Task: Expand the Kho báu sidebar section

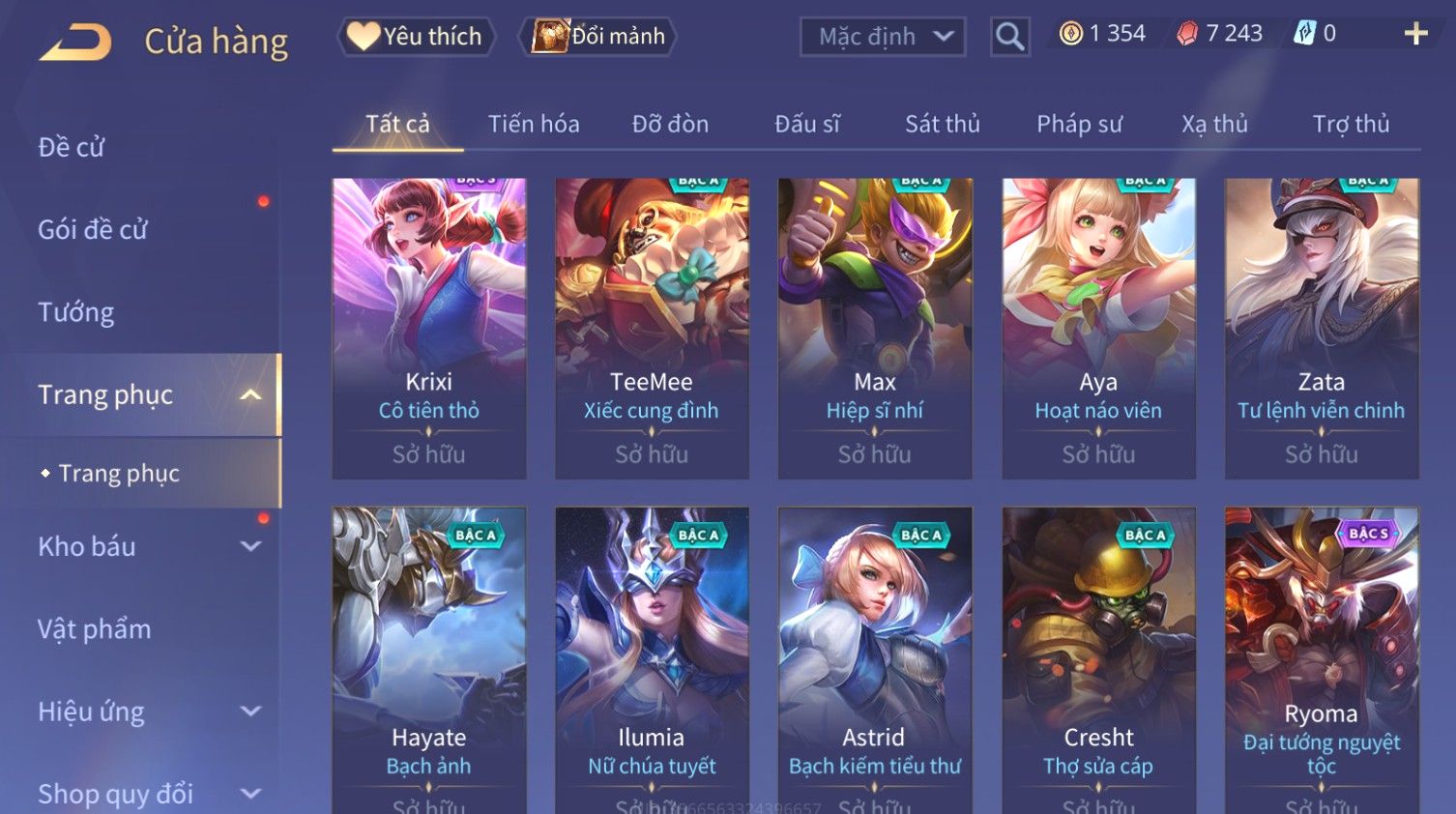Action: pos(250,546)
